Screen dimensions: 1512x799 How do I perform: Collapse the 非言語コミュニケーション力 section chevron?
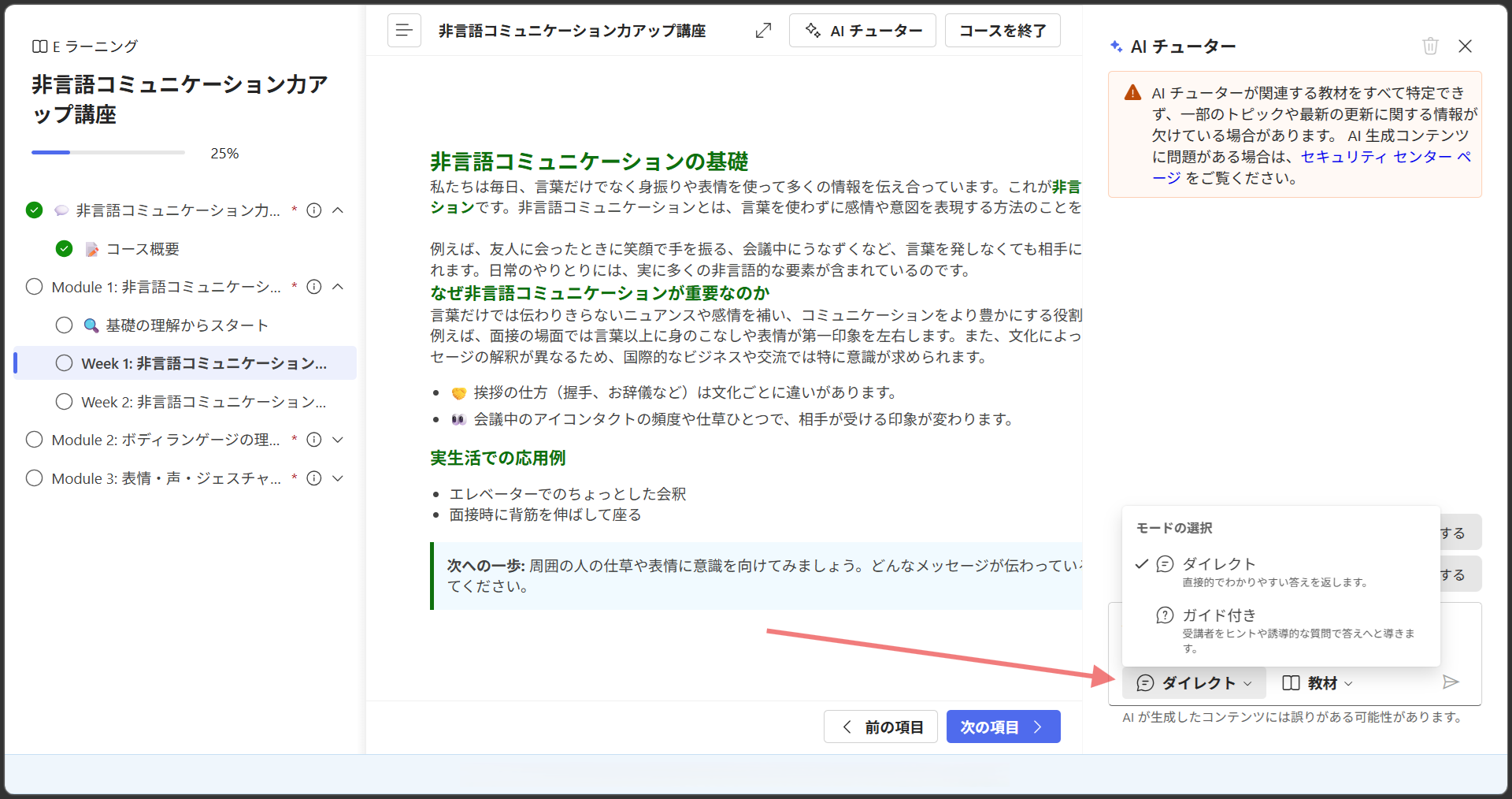pos(338,210)
